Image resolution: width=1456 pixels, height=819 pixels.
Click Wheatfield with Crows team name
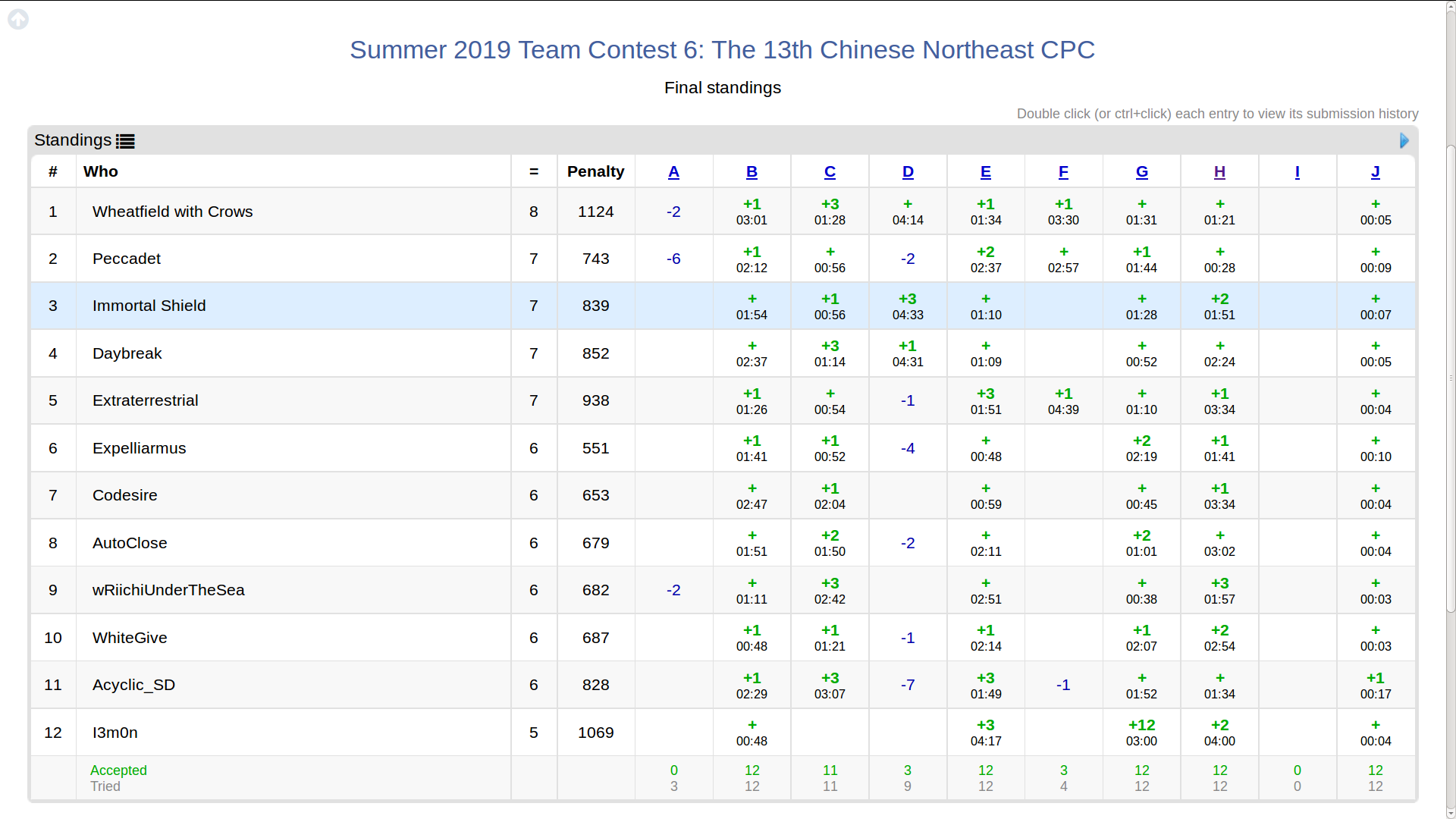coord(173,212)
